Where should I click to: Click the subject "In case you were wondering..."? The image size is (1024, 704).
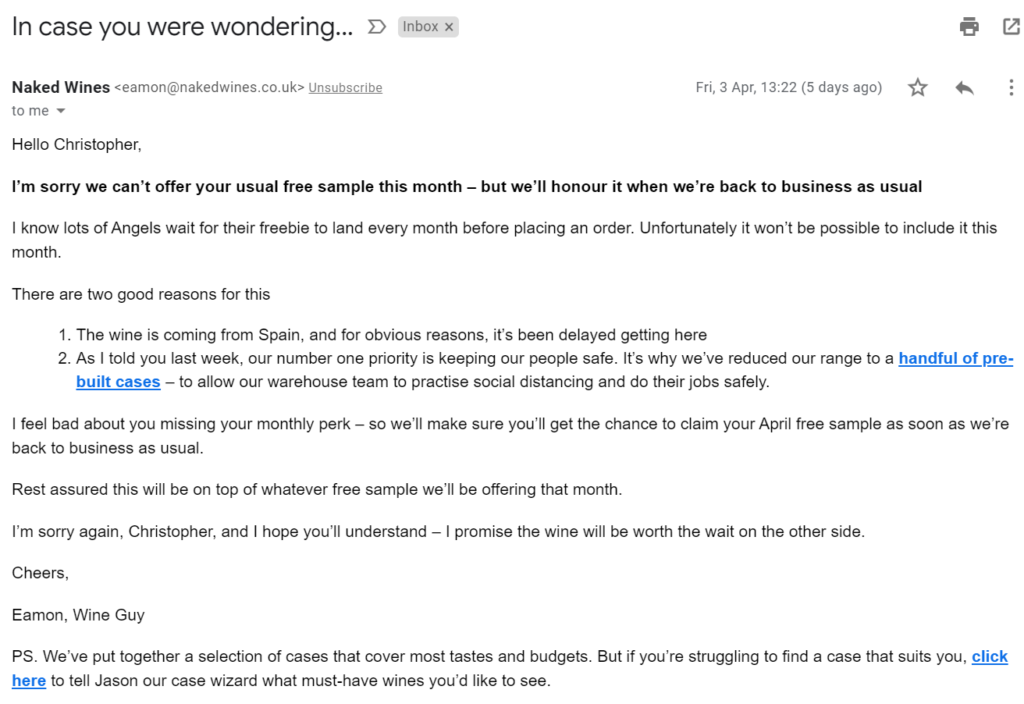pos(182,27)
